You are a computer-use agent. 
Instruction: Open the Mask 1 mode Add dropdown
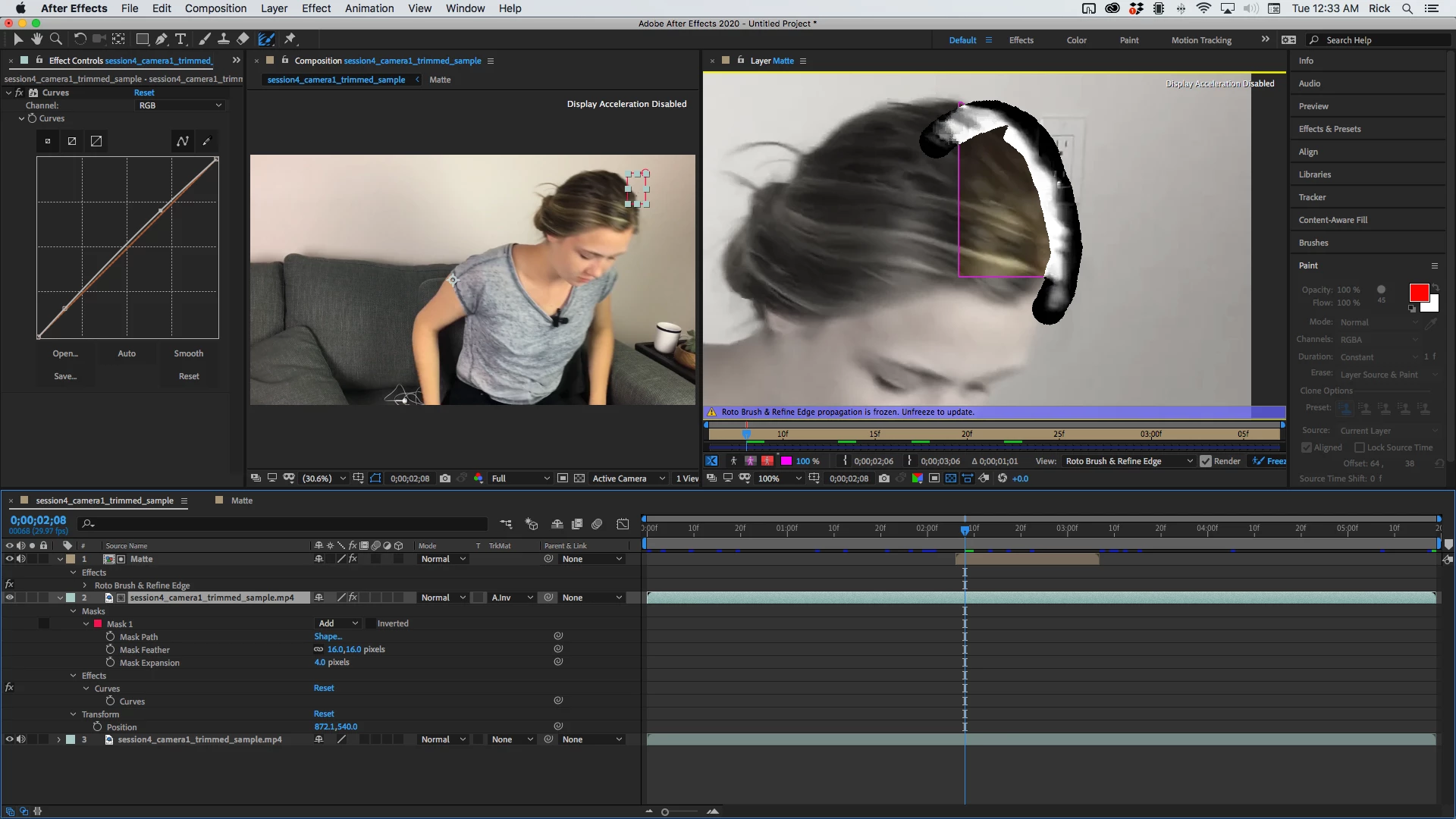(x=337, y=623)
